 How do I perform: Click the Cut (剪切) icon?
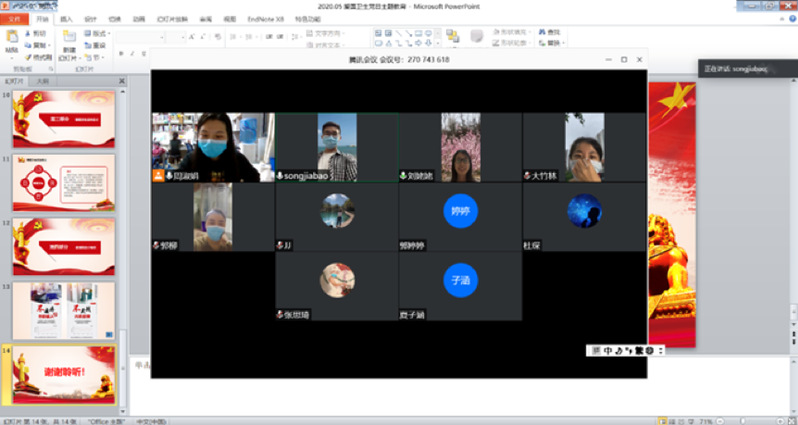(x=37, y=32)
